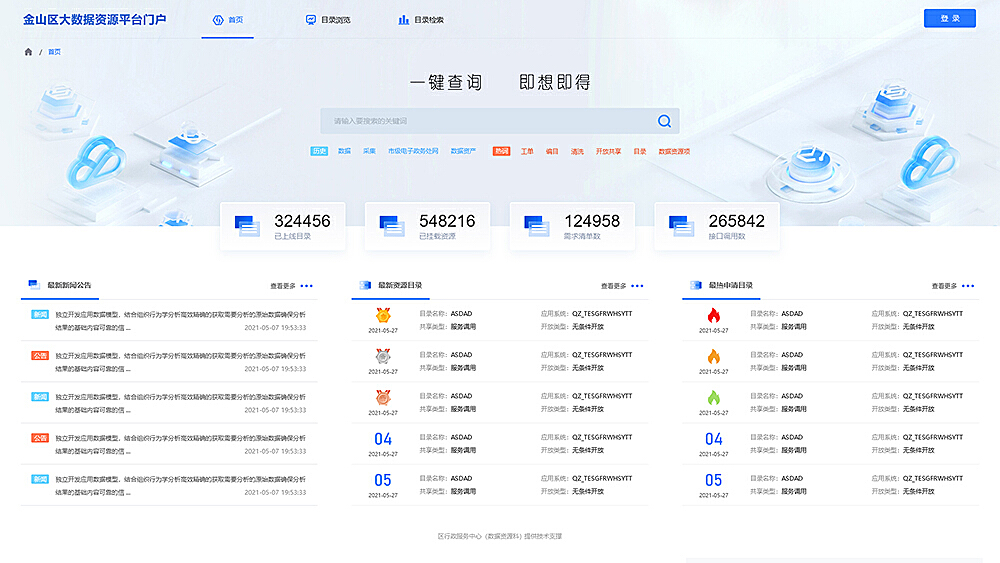This screenshot has height=563, width=1000.
Task: Click the 接口调用数 statistics card icon
Action: pos(681,226)
